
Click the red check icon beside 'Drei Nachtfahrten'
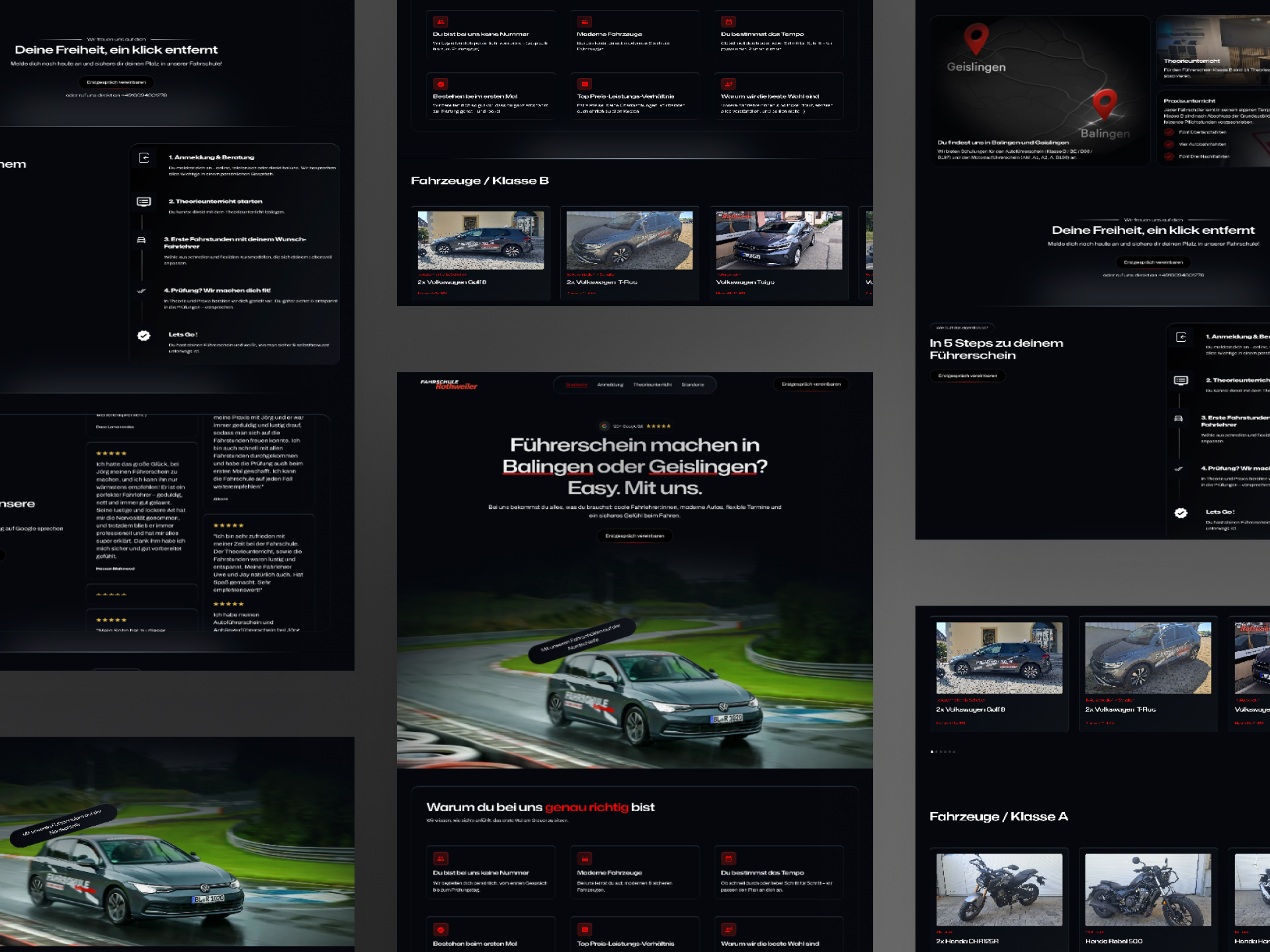(x=1169, y=157)
